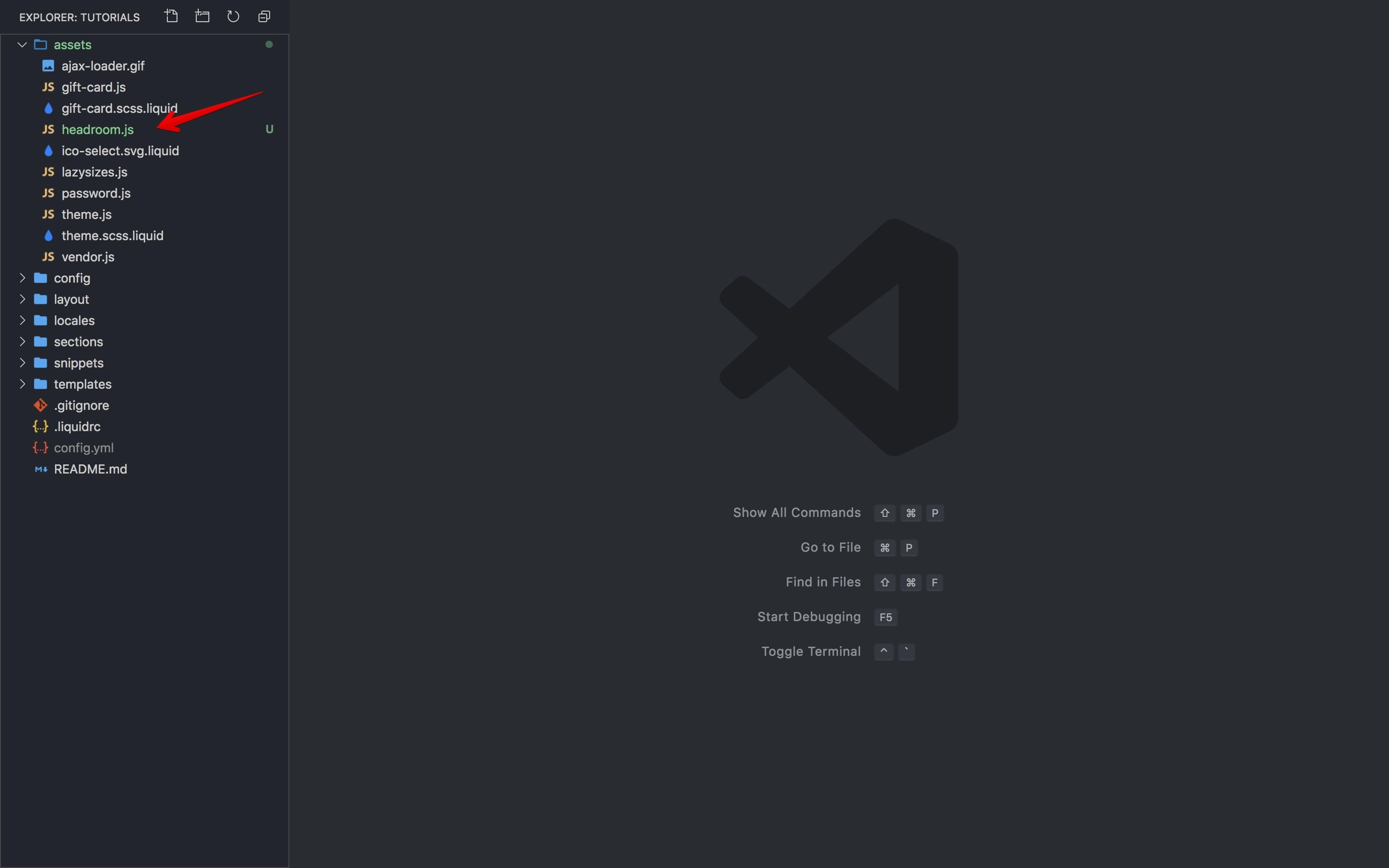This screenshot has height=868, width=1389.
Task: Click the JS icon beside password.js
Action: pyautogui.click(x=48, y=193)
